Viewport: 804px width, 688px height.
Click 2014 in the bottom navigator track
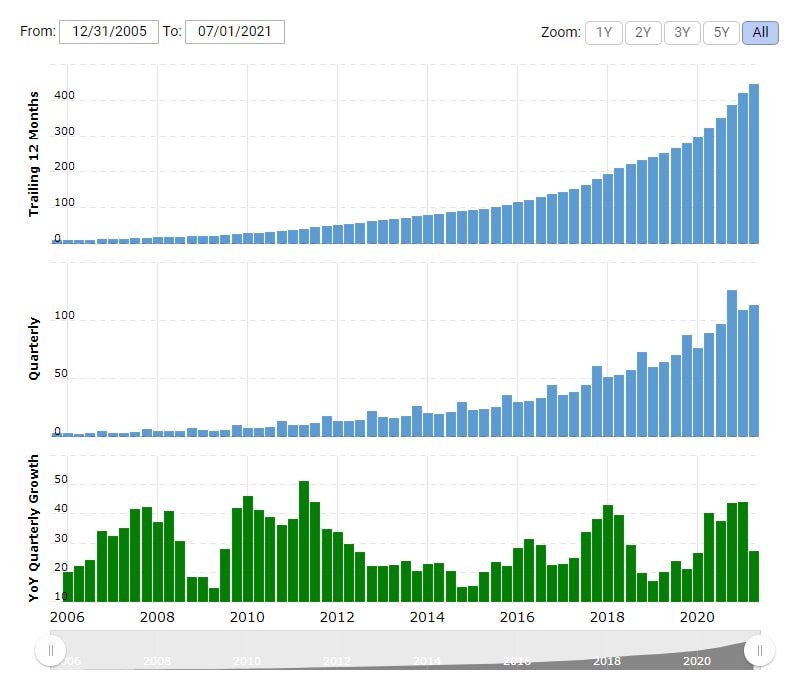[x=427, y=661]
